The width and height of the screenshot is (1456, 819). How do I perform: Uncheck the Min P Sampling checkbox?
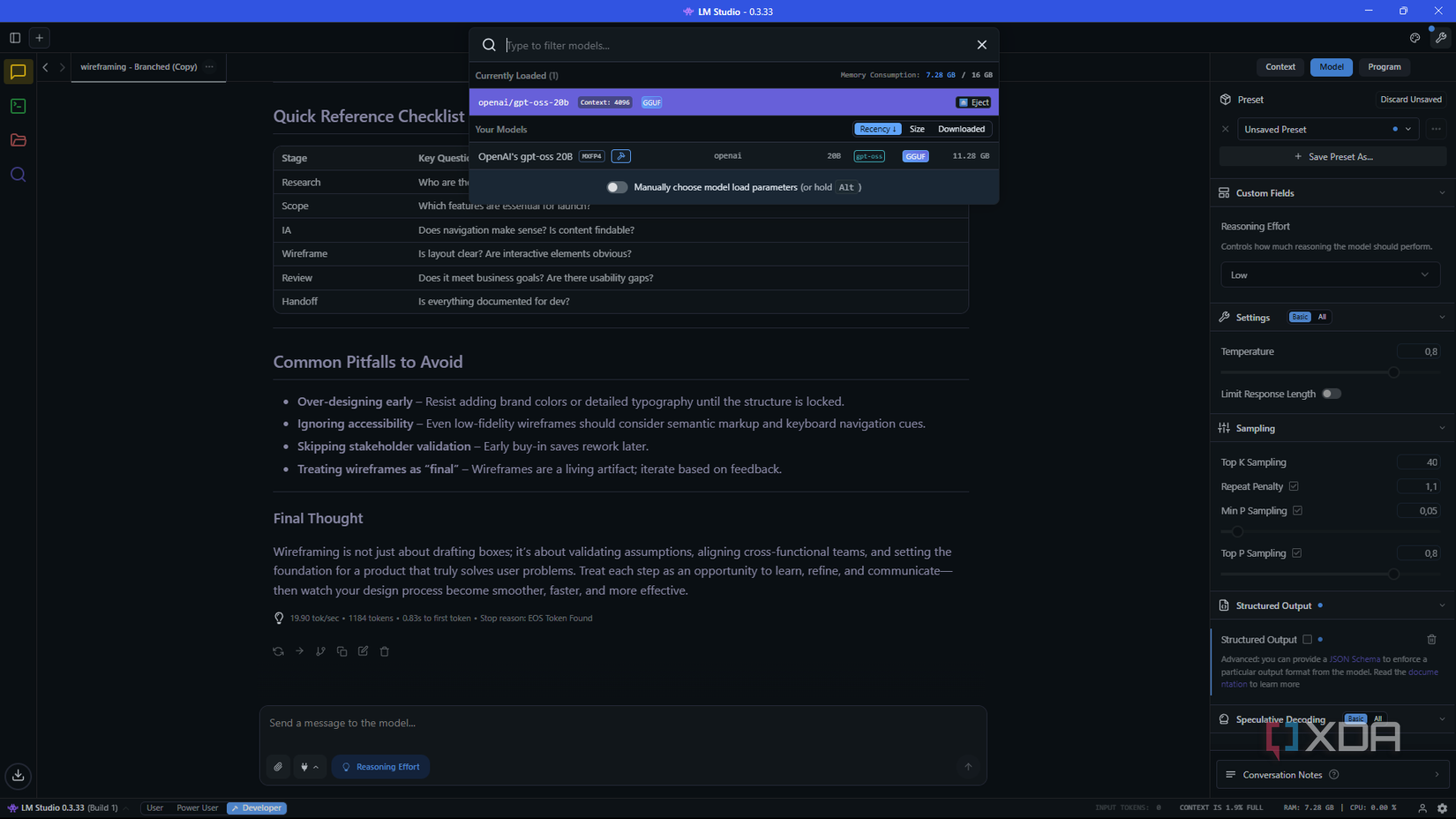tap(1297, 511)
